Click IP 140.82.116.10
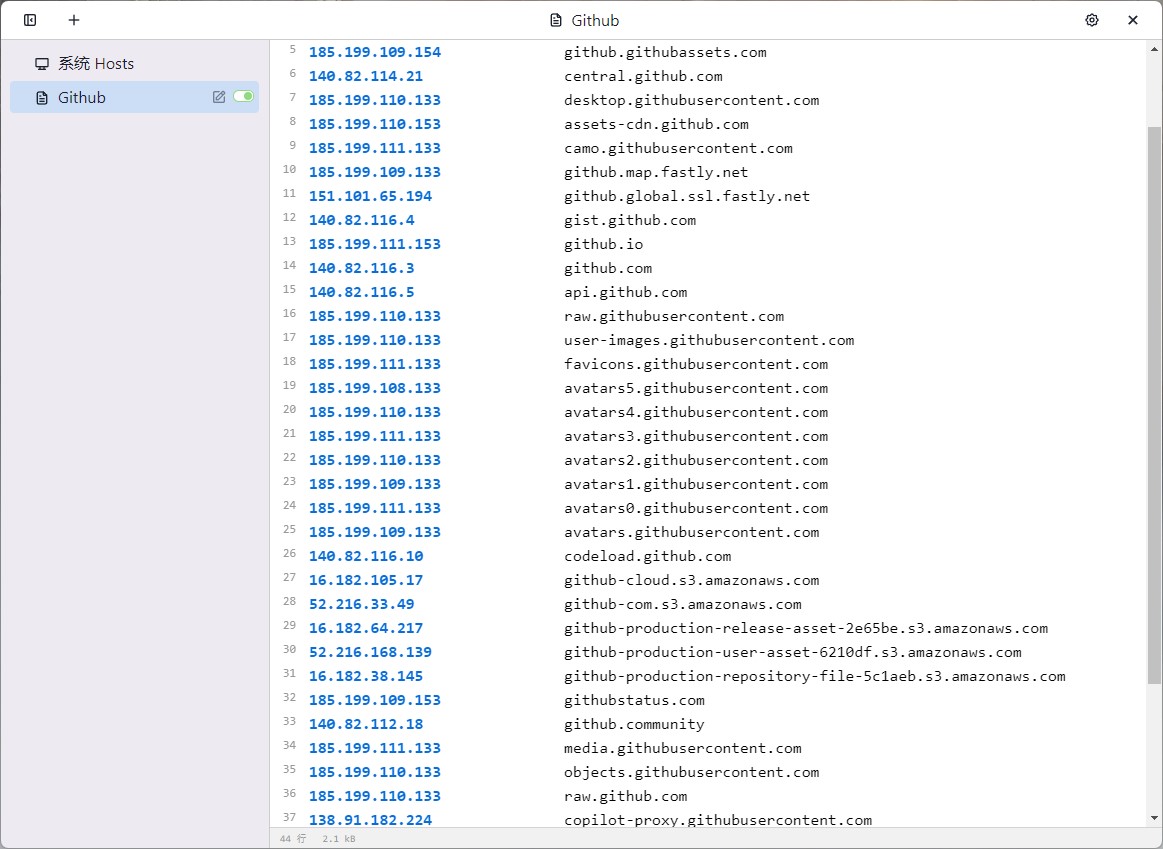The image size is (1163, 849). coord(366,556)
